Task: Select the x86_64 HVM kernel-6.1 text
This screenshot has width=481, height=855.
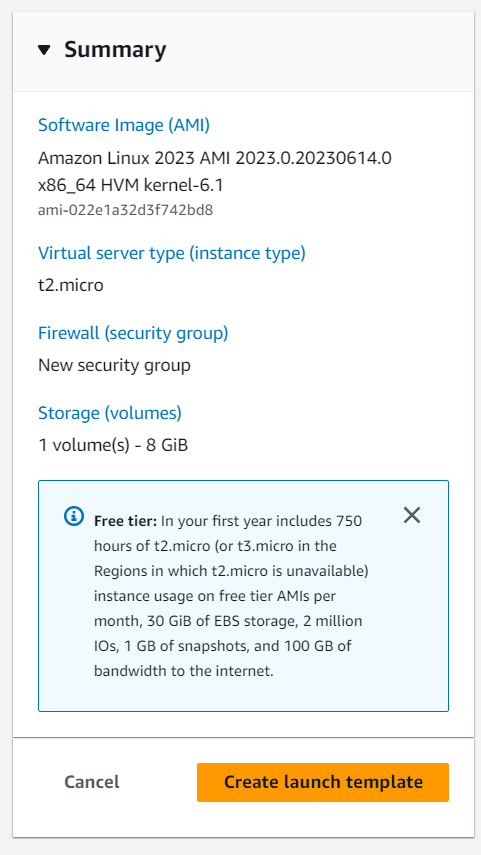Action: point(131,185)
